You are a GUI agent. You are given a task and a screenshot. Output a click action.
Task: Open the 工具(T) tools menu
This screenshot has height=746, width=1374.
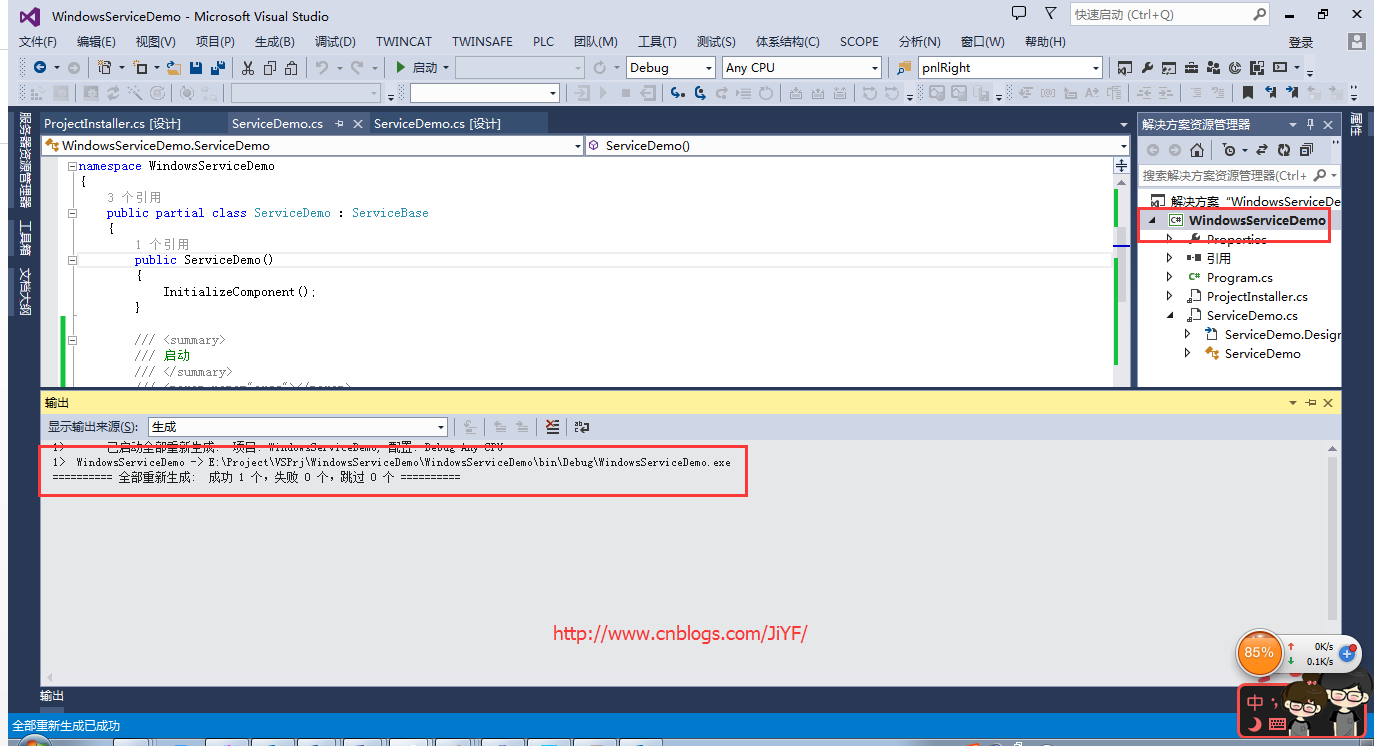657,42
